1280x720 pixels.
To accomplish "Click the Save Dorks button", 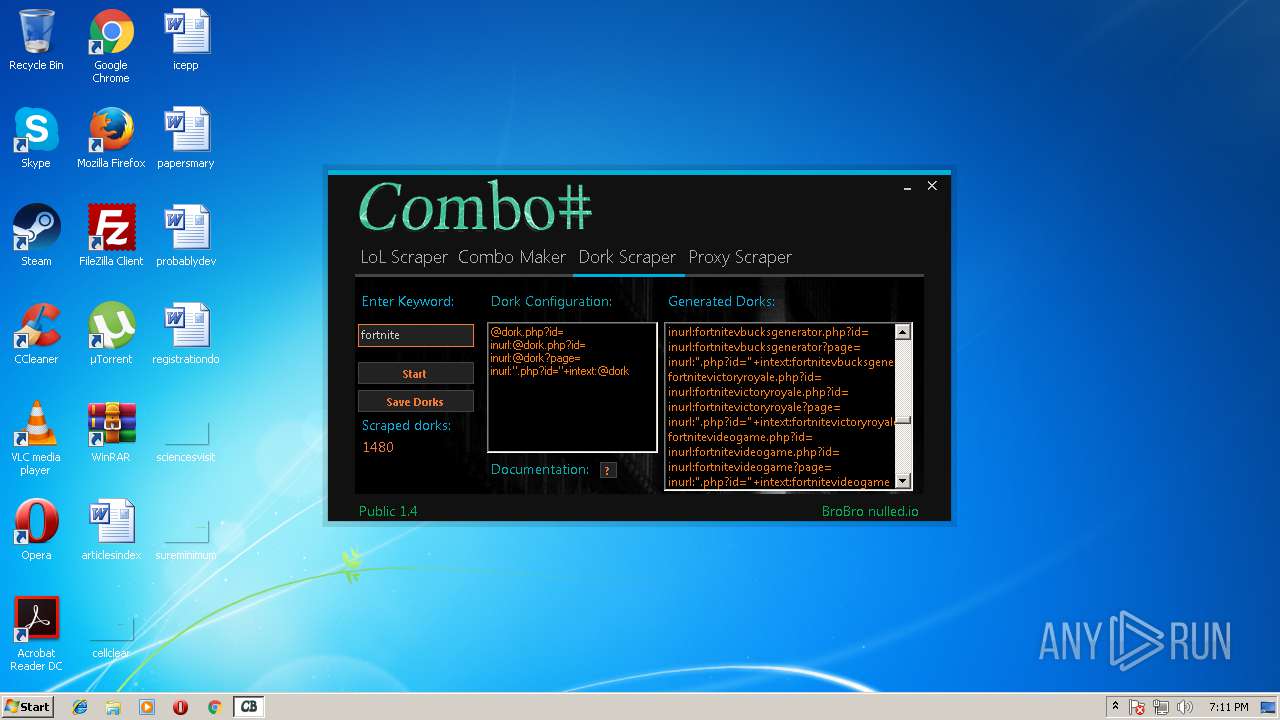I will (415, 401).
